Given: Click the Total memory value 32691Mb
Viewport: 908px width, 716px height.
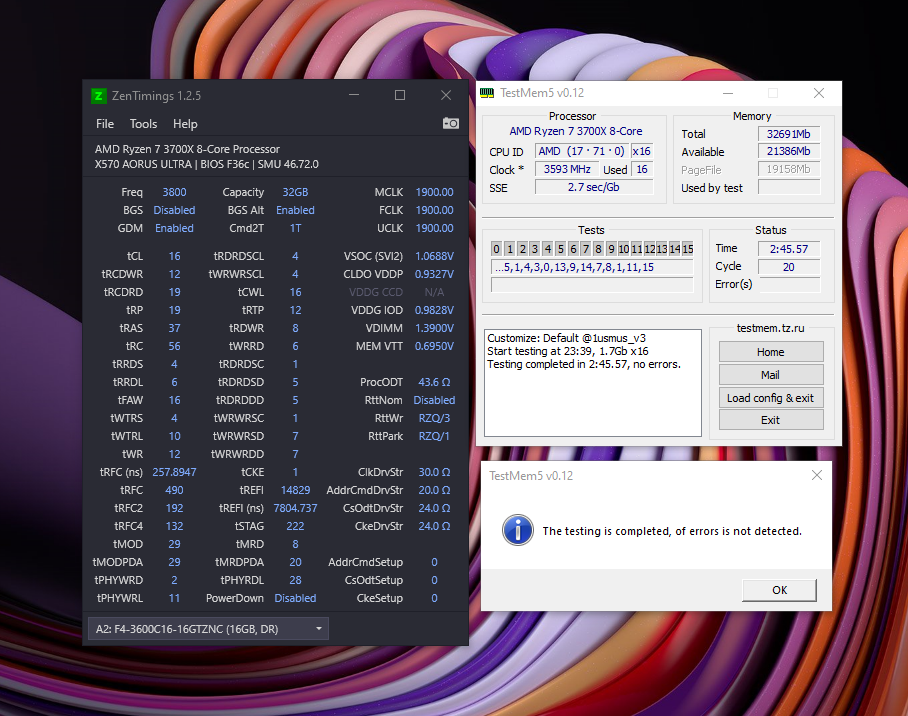Looking at the screenshot, I should click(789, 134).
